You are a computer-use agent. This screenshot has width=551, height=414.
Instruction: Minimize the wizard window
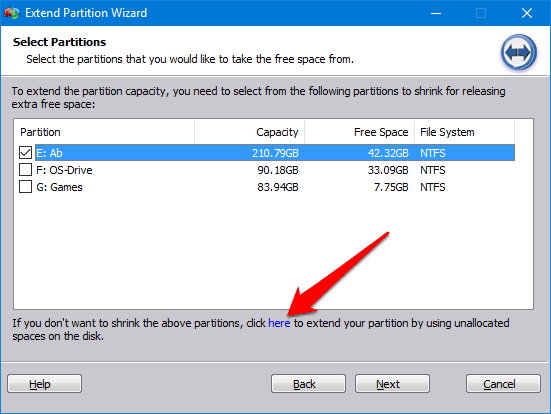tap(436, 13)
